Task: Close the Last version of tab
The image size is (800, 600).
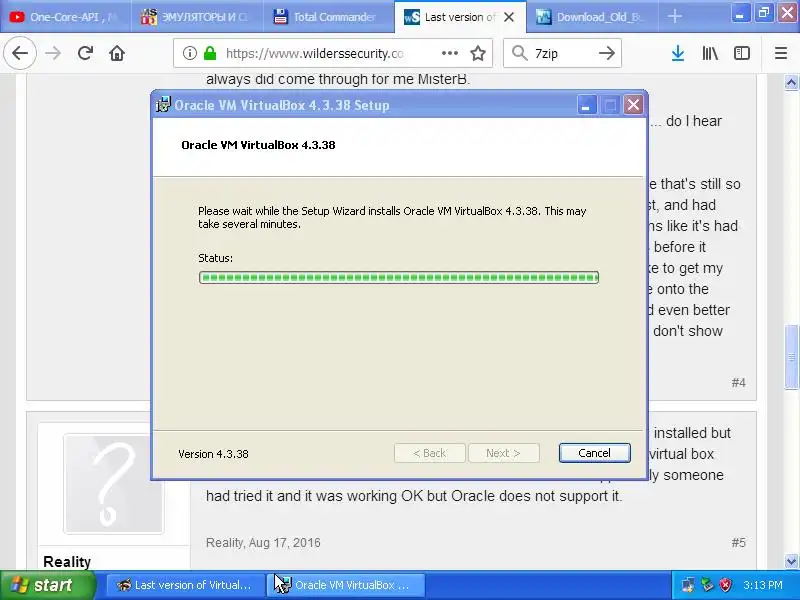Action: click(509, 17)
